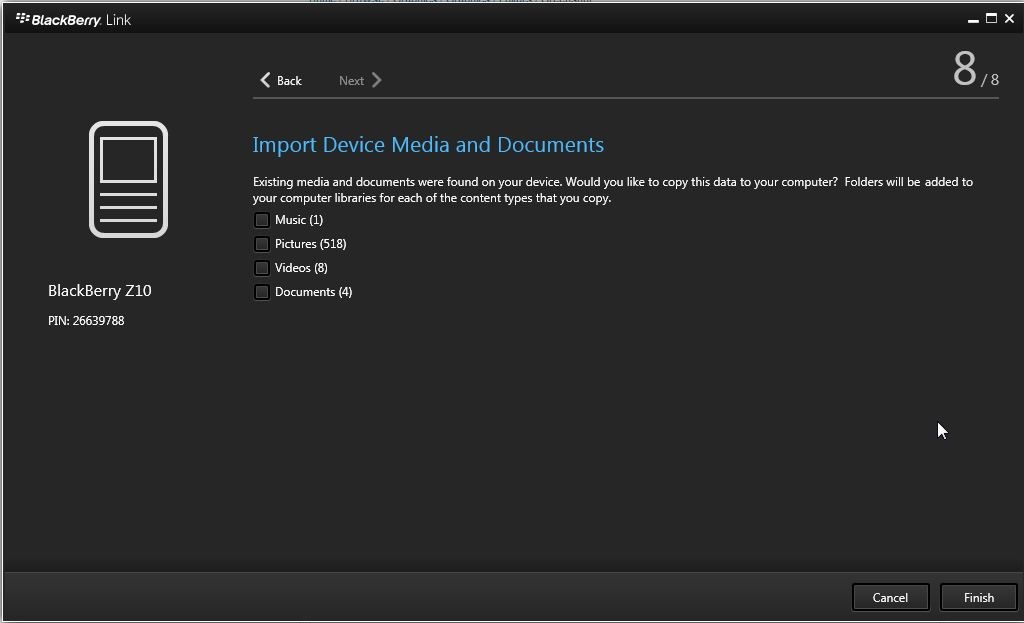This screenshot has height=623, width=1024.
Task: Click the Import Device Media and Documents heading
Action: pyautogui.click(x=428, y=145)
